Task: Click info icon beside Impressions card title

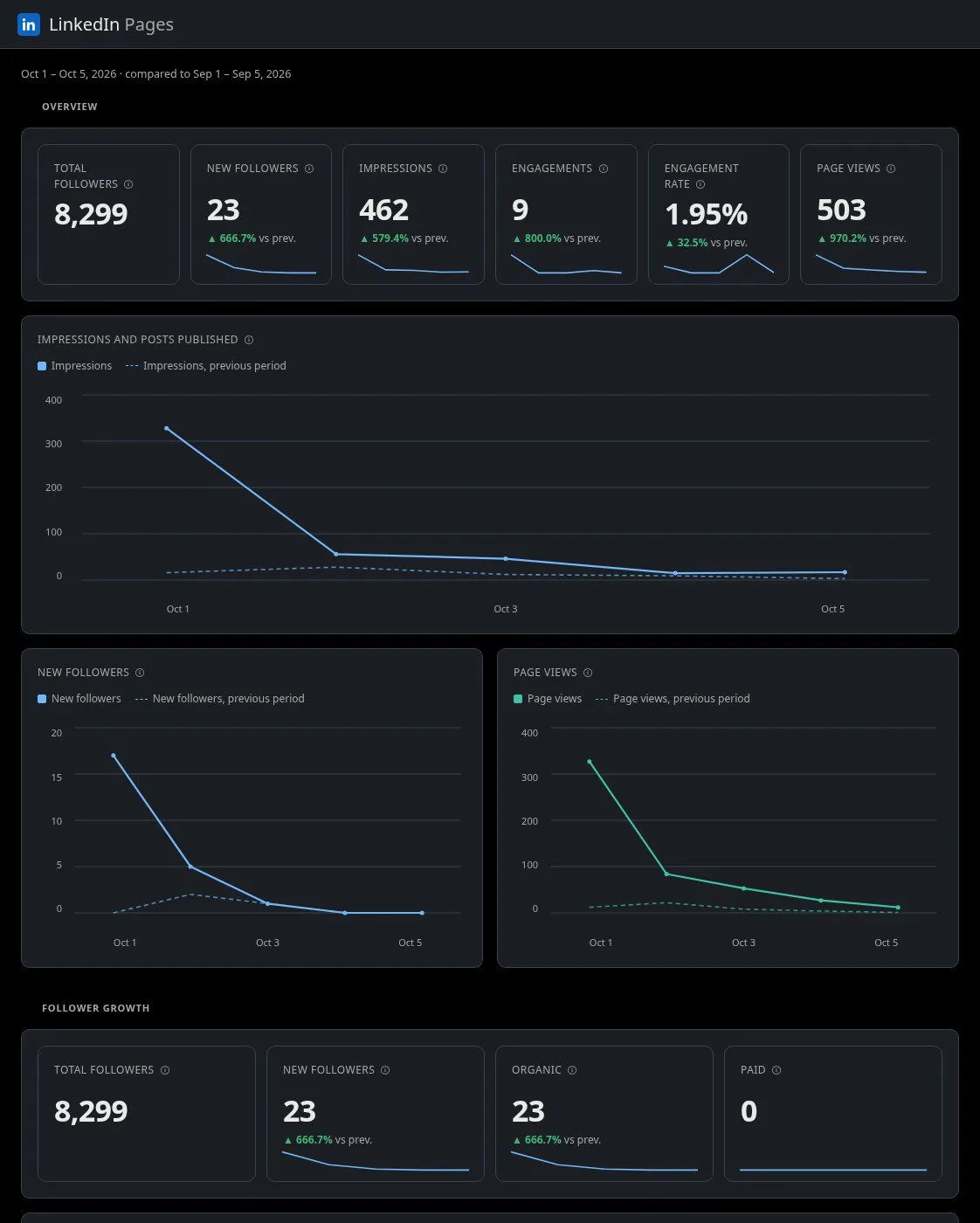Action: 443,169
